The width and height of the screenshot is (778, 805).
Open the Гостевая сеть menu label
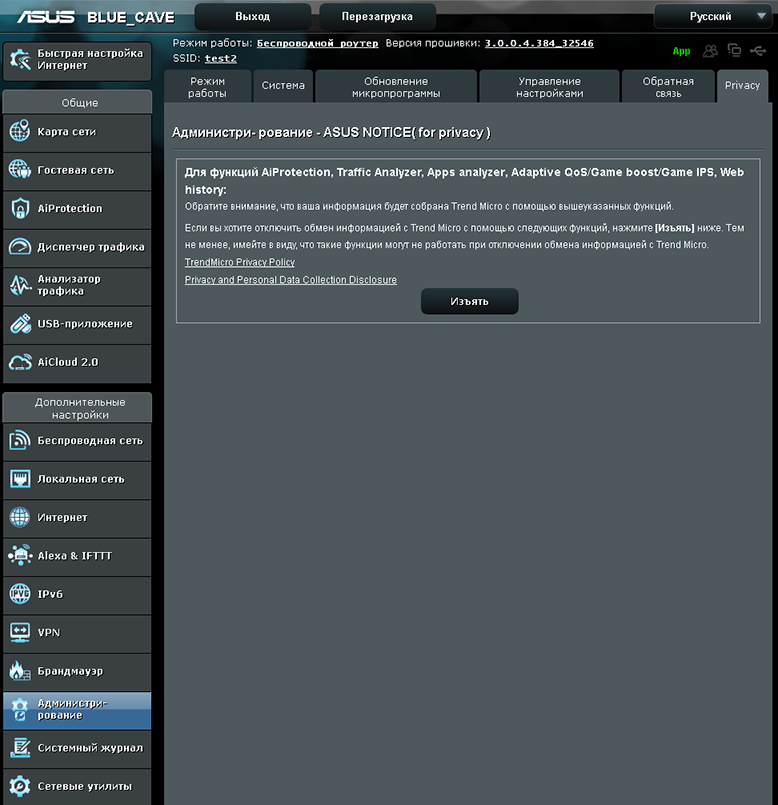(75, 170)
